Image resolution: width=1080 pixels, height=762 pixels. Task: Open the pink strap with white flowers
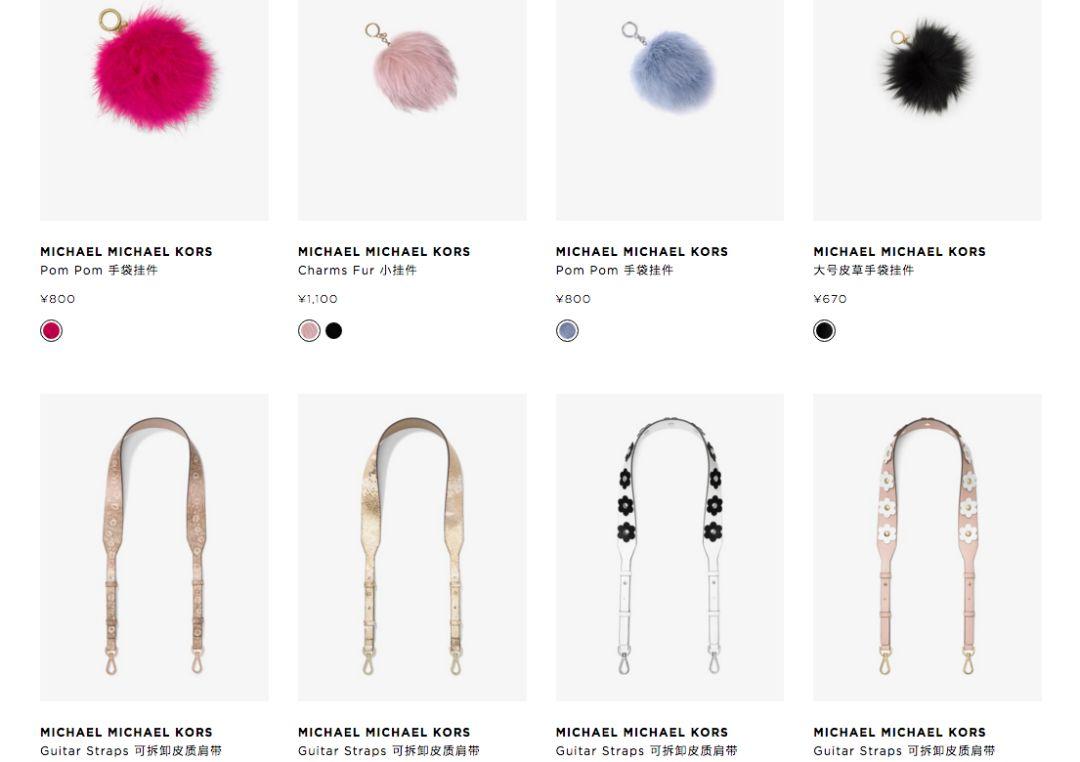click(x=927, y=548)
